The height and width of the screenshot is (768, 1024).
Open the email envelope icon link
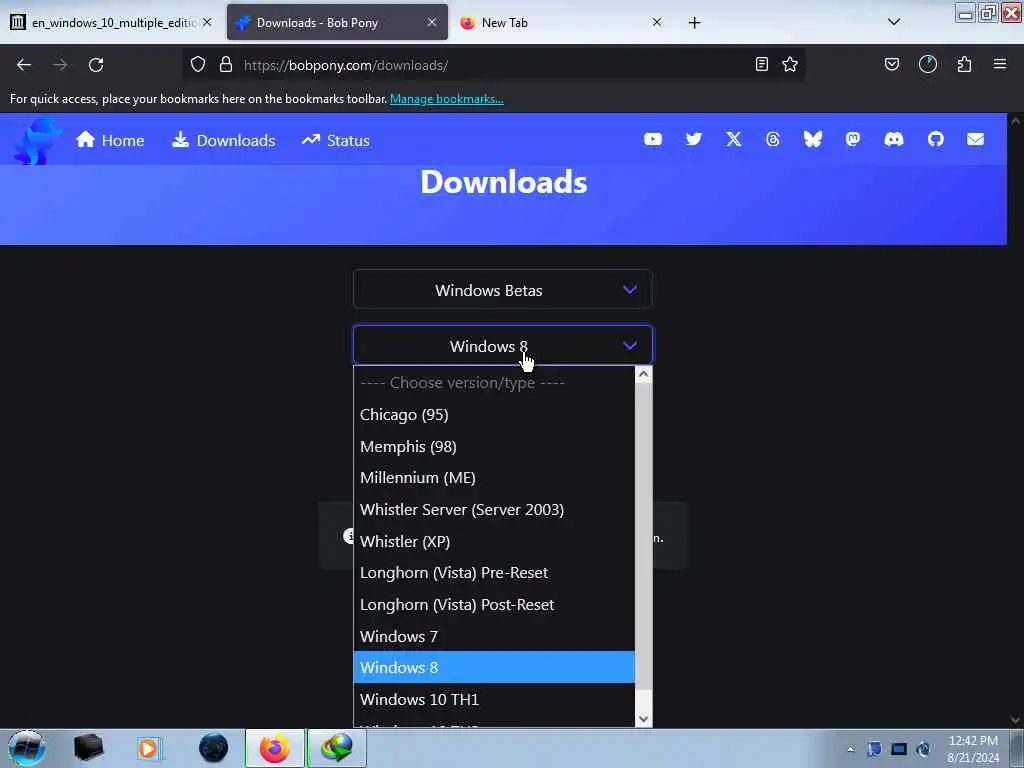pyautogui.click(x=975, y=139)
